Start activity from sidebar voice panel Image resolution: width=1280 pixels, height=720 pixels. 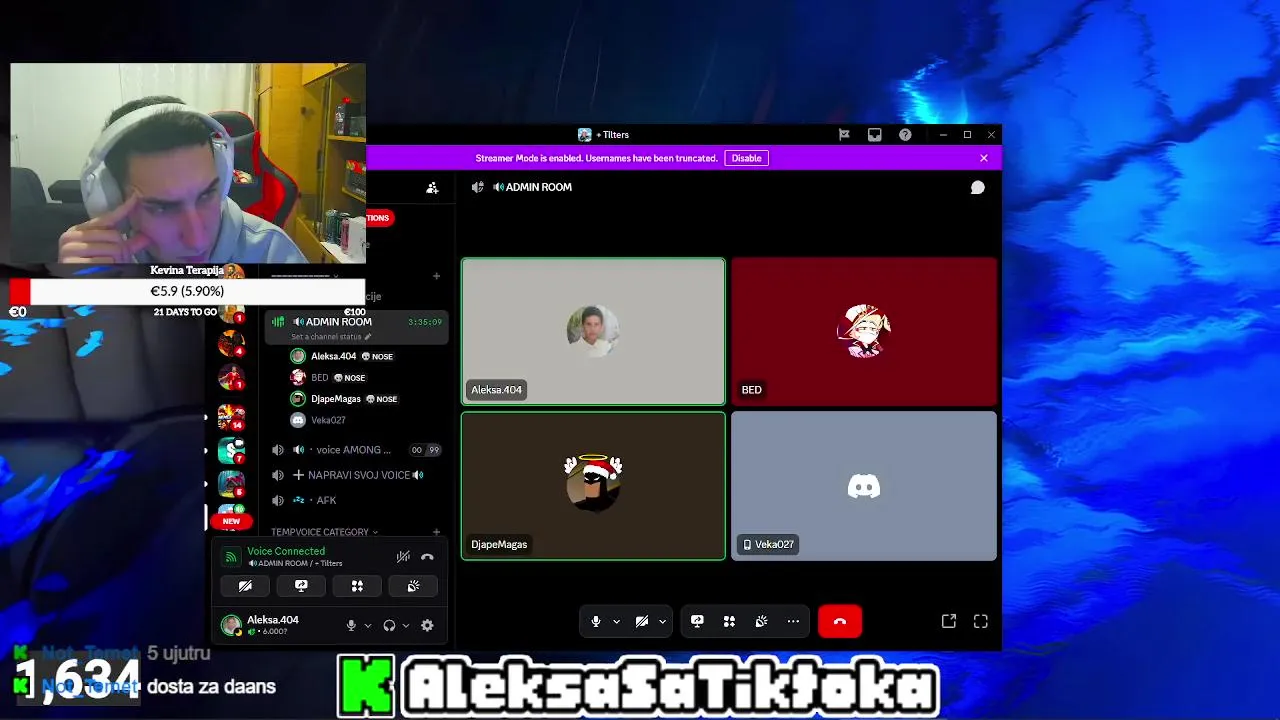[357, 586]
